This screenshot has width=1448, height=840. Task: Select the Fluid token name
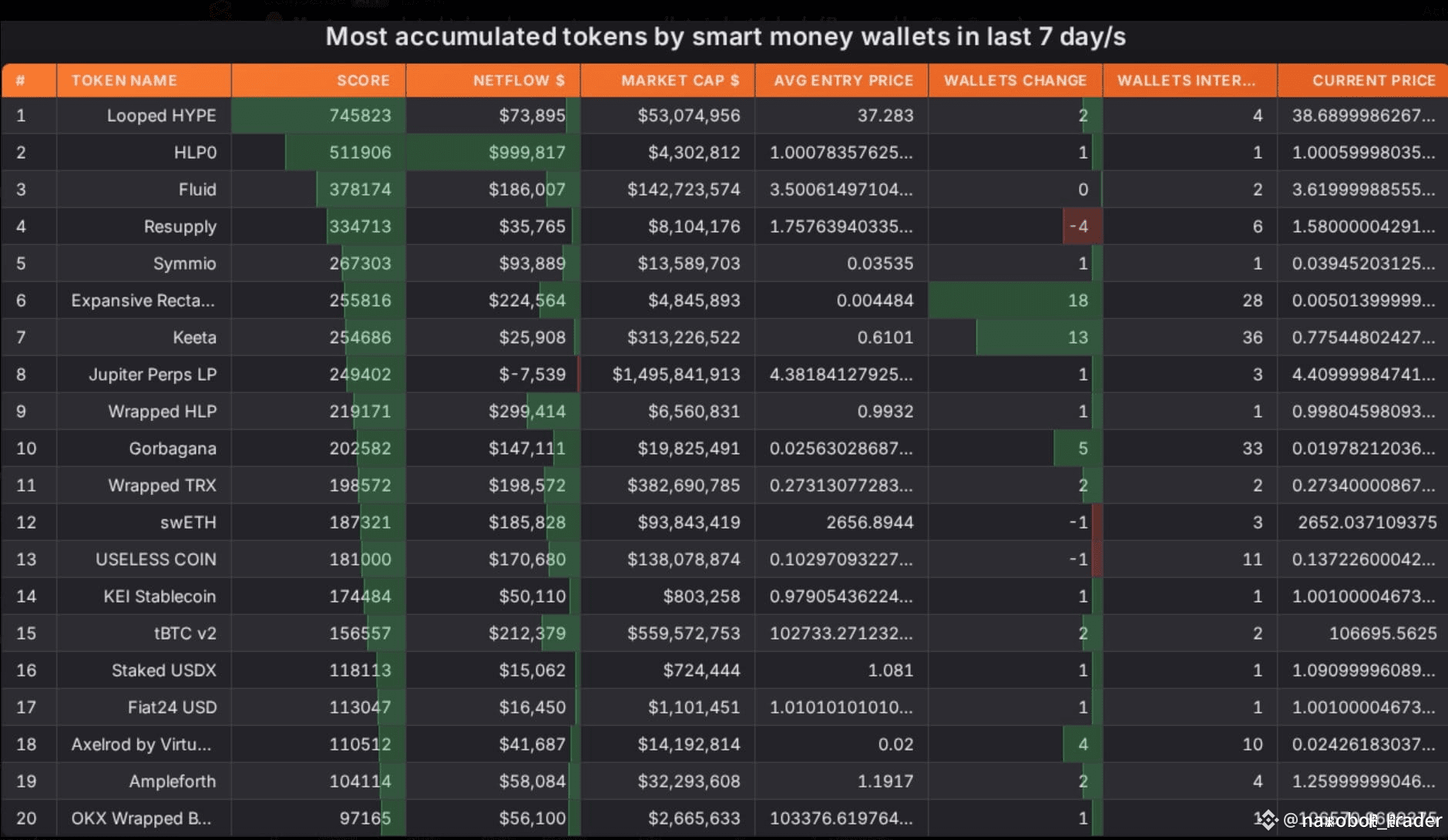tap(197, 190)
